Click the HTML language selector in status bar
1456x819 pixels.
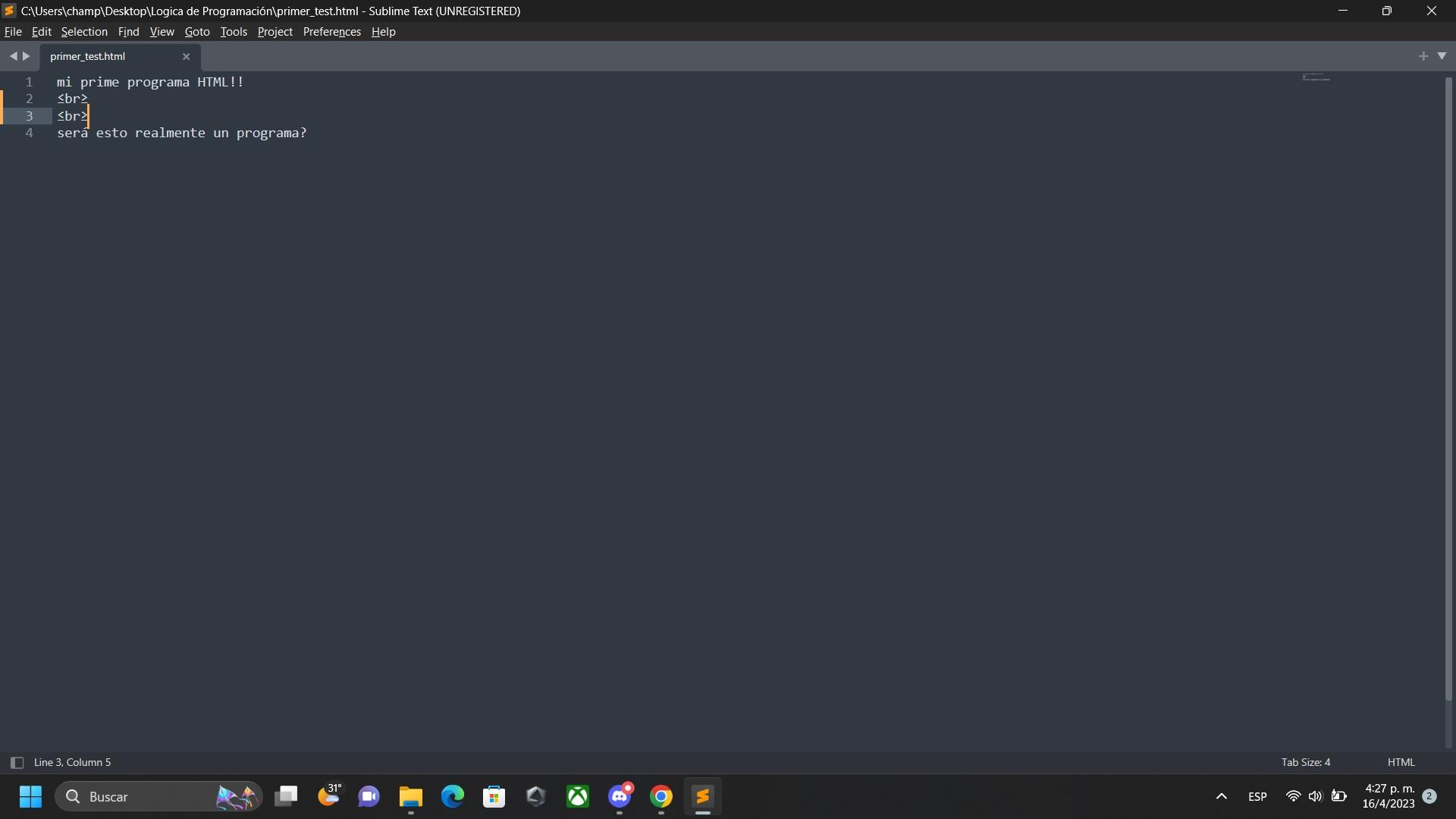(x=1401, y=762)
